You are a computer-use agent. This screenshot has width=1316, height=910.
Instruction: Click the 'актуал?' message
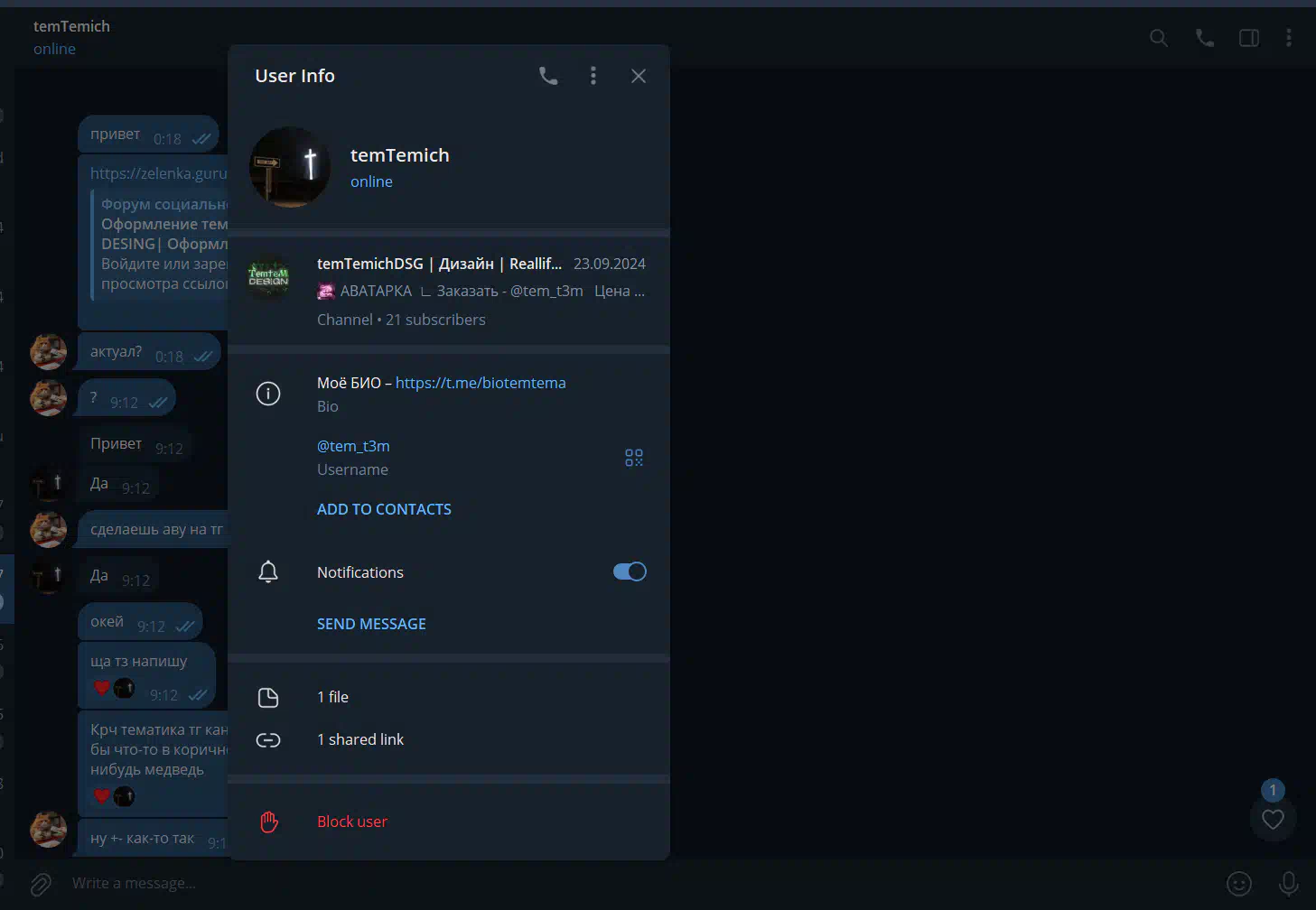tap(149, 352)
